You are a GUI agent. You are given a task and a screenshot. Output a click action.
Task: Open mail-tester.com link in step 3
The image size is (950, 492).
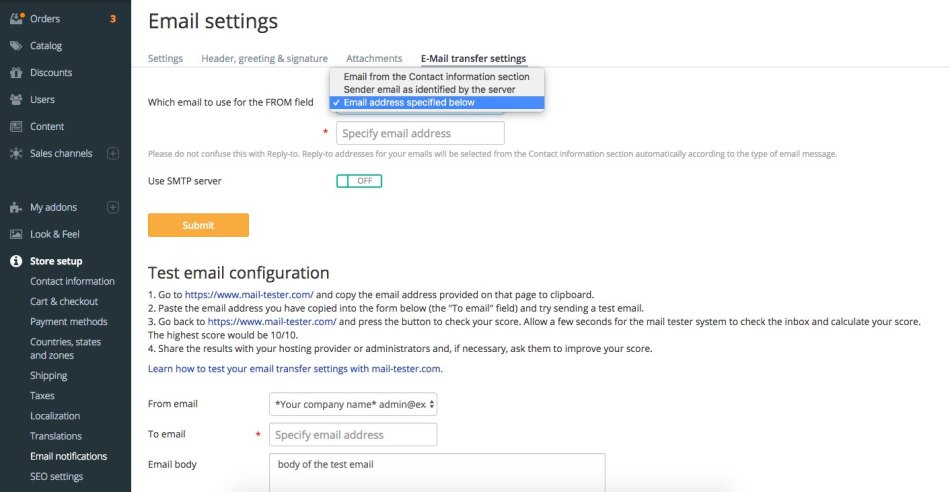pyautogui.click(x=272, y=321)
